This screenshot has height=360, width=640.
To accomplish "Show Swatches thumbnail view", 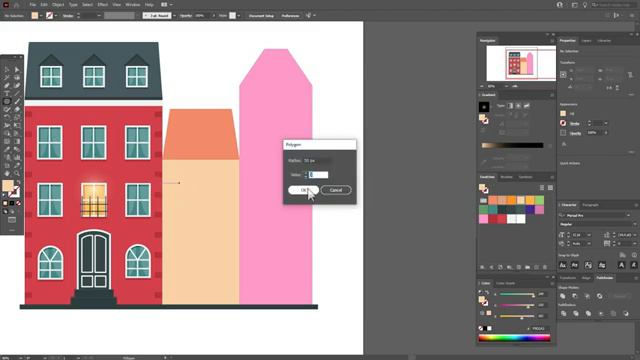I will click(x=550, y=188).
